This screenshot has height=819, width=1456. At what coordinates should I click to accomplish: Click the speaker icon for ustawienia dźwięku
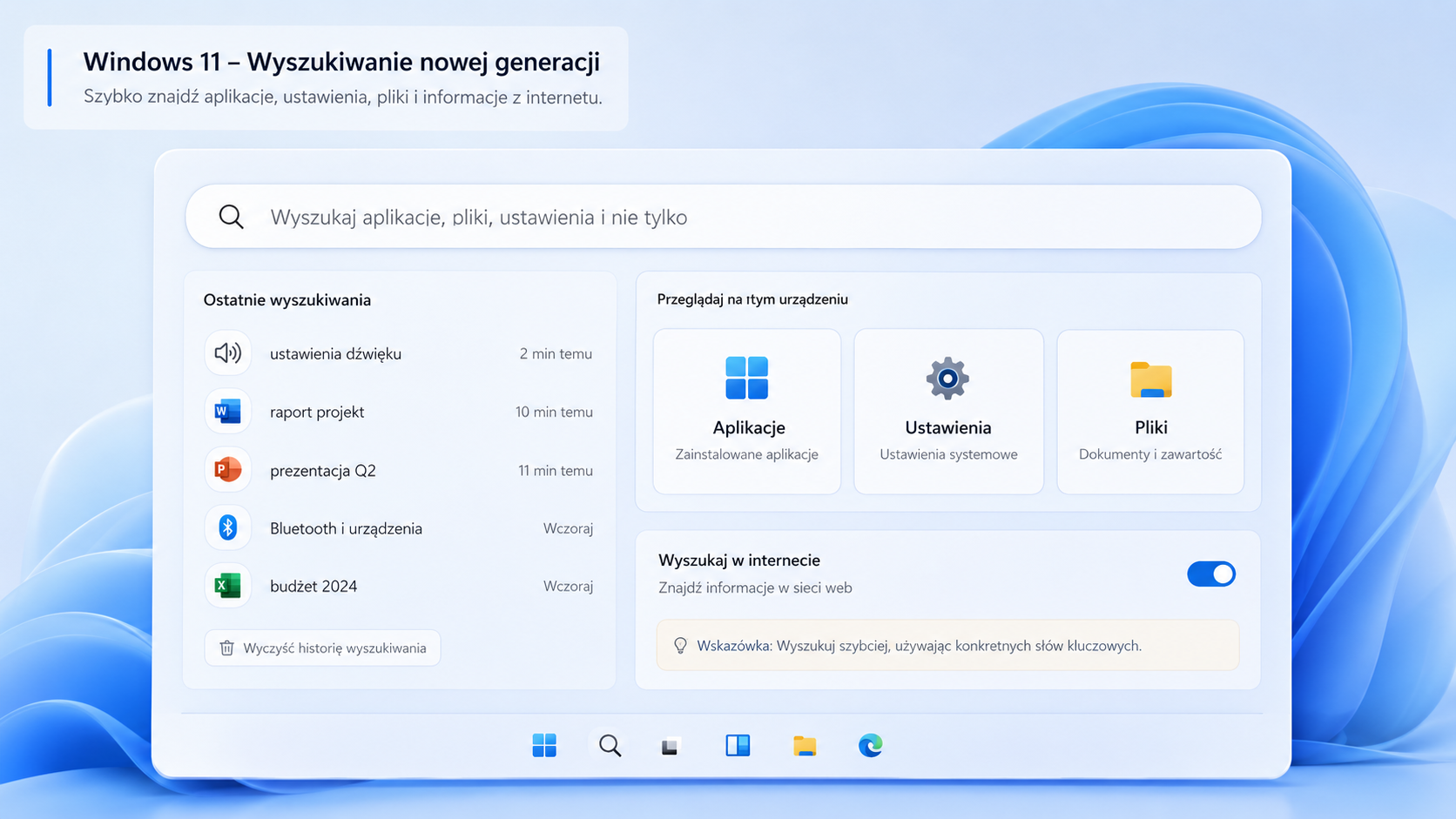tap(228, 352)
